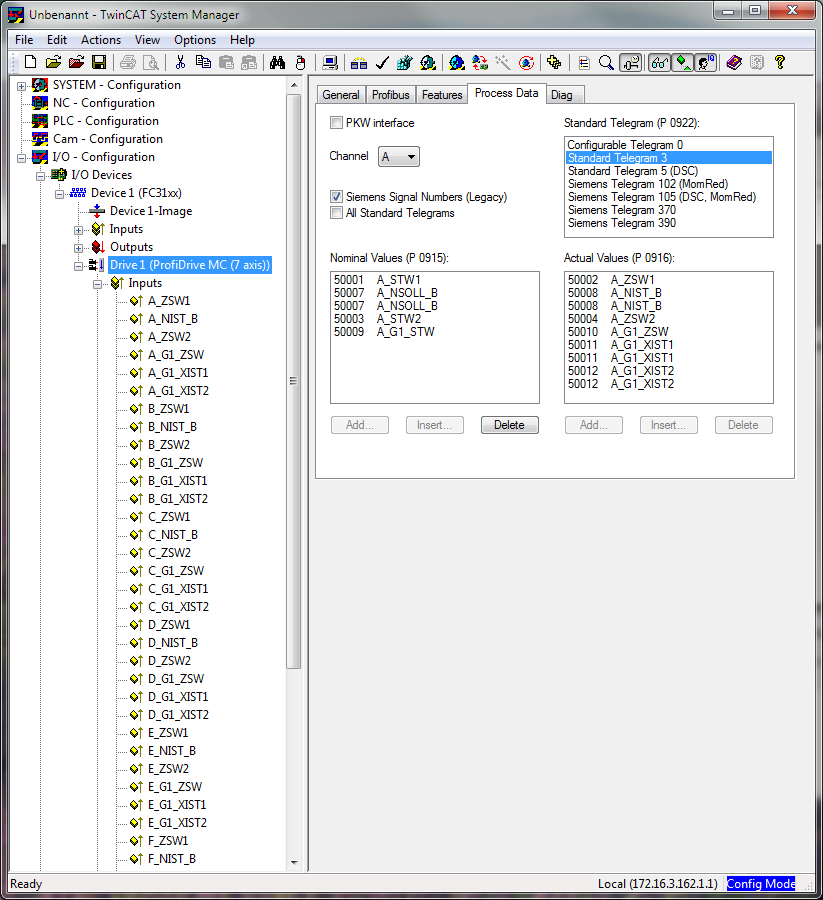Switch to the Features tab
This screenshot has width=823, height=900.
(442, 95)
